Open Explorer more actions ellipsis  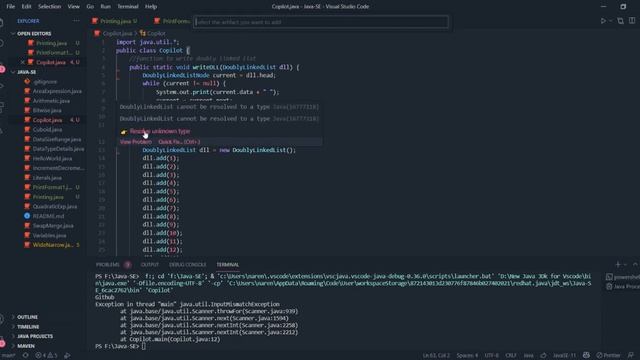76,21
